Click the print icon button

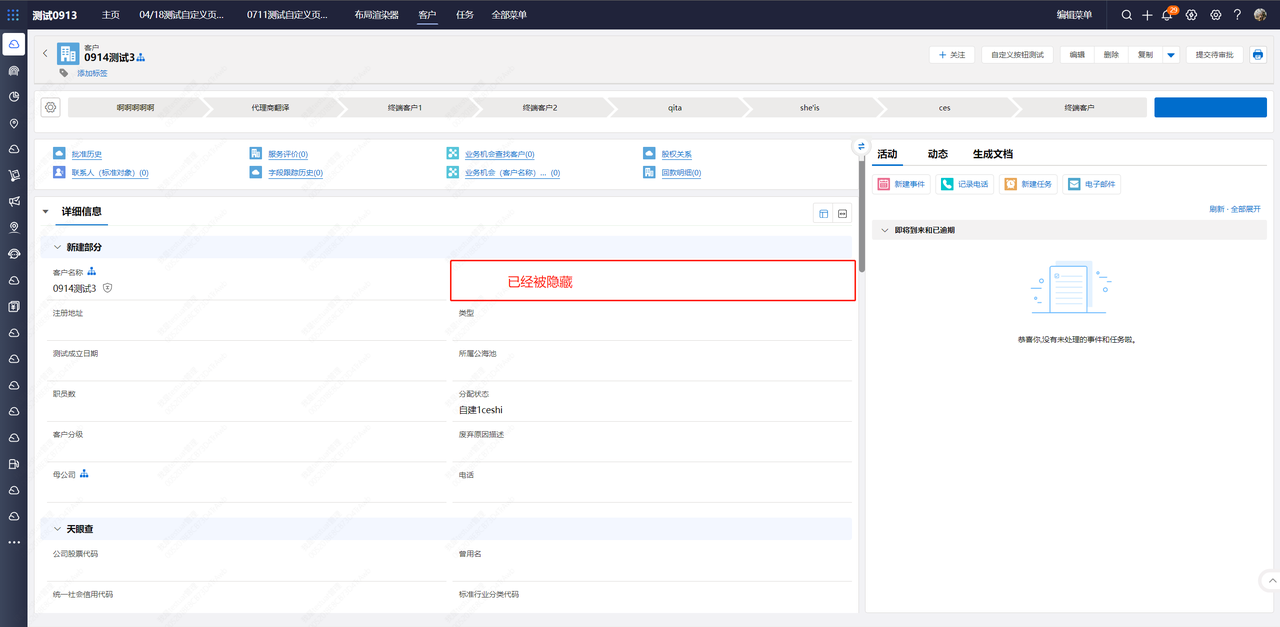(x=1258, y=55)
